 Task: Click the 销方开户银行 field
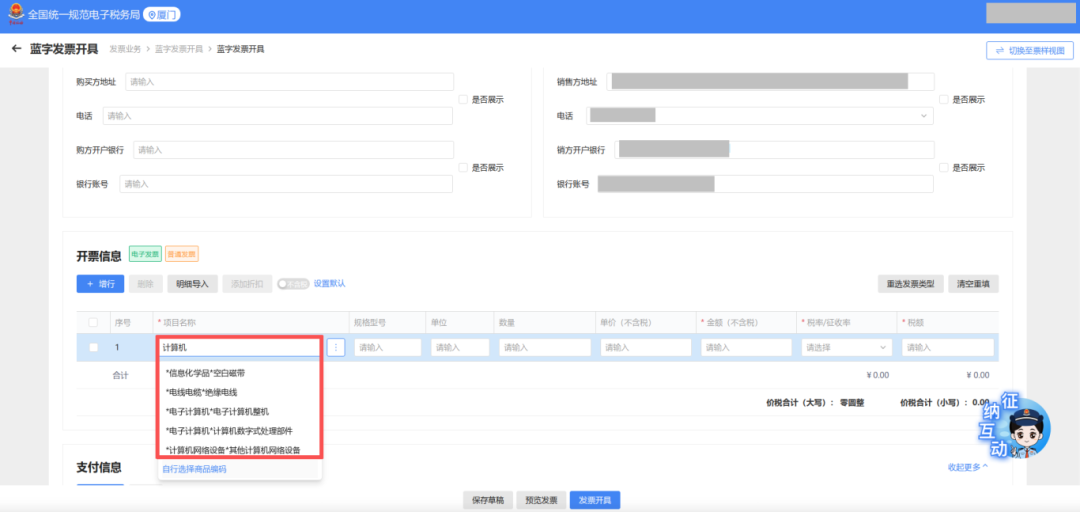tap(774, 150)
